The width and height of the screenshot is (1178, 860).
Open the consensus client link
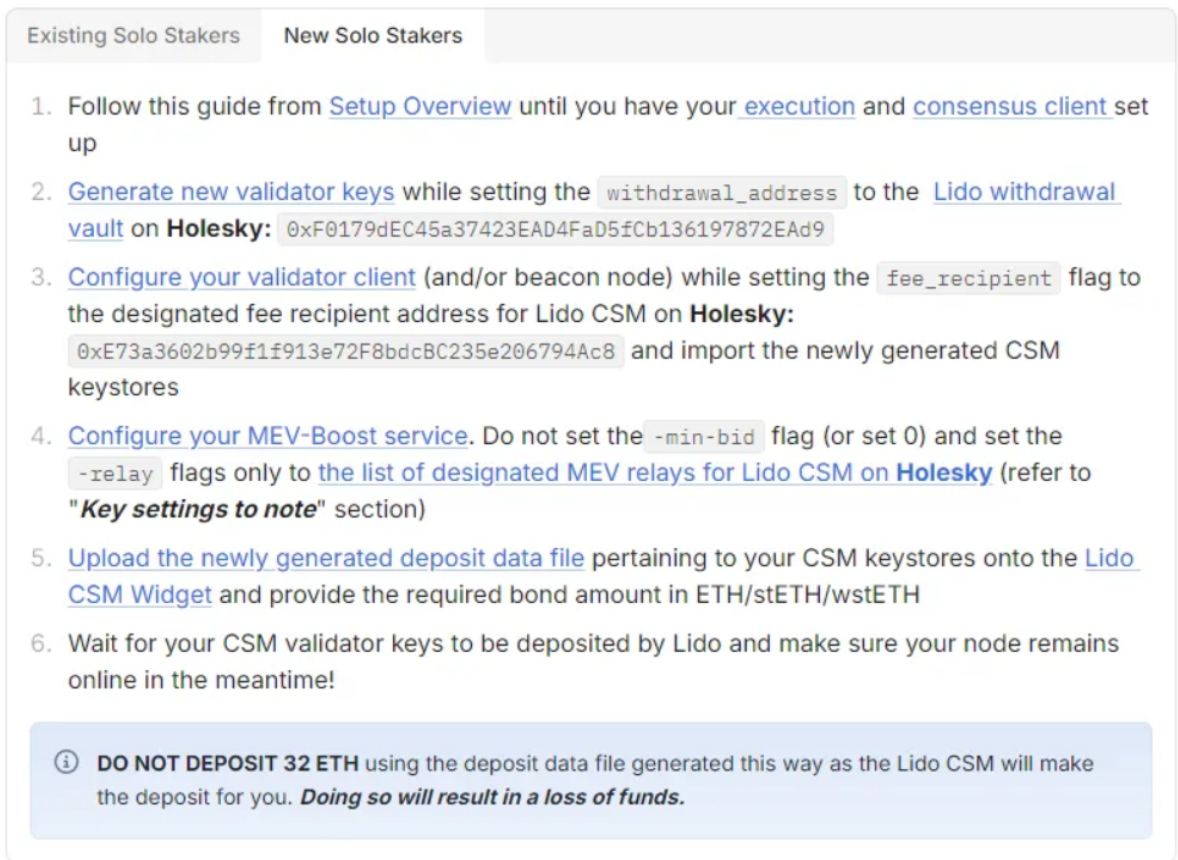pyautogui.click(x=1010, y=106)
